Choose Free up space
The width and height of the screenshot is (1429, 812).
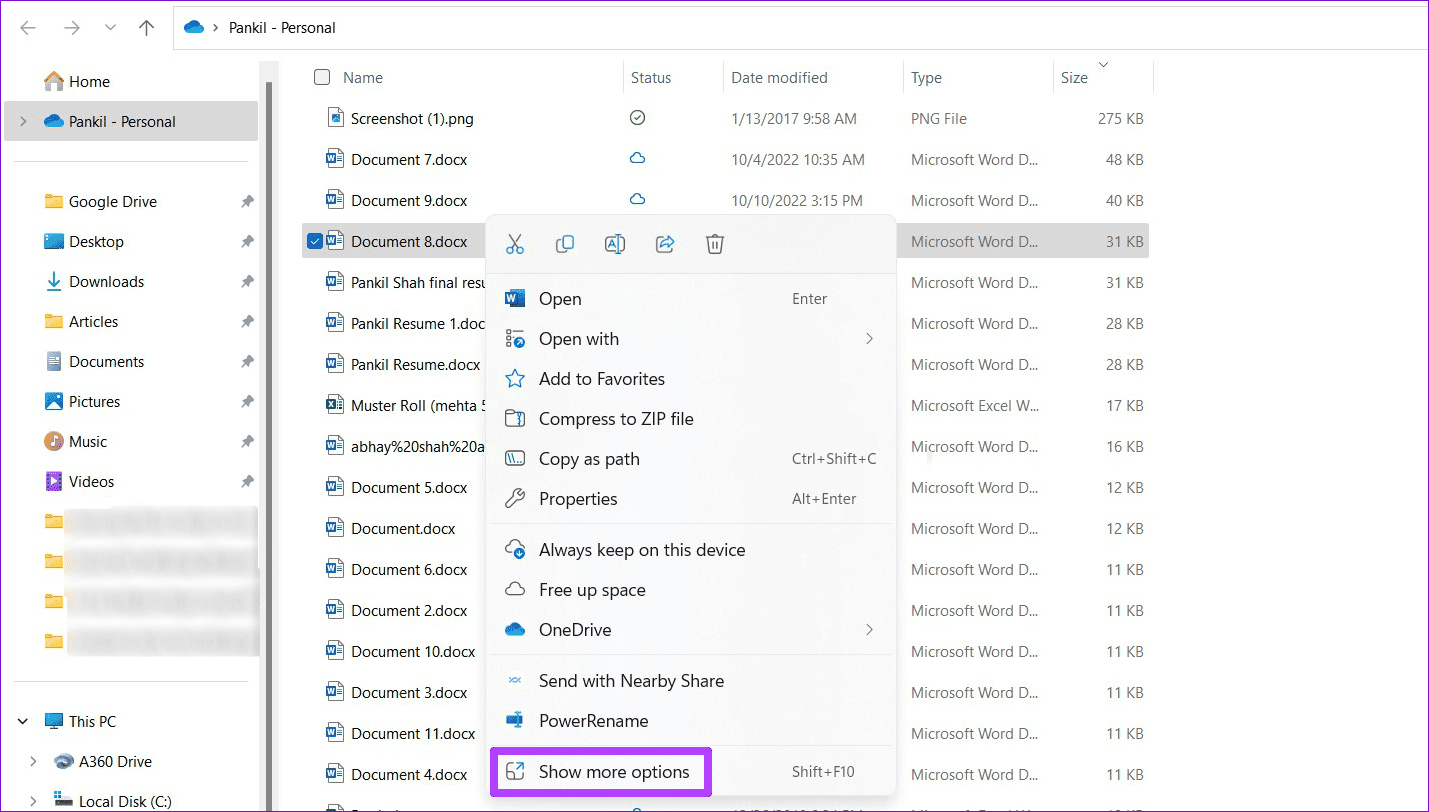click(690, 590)
